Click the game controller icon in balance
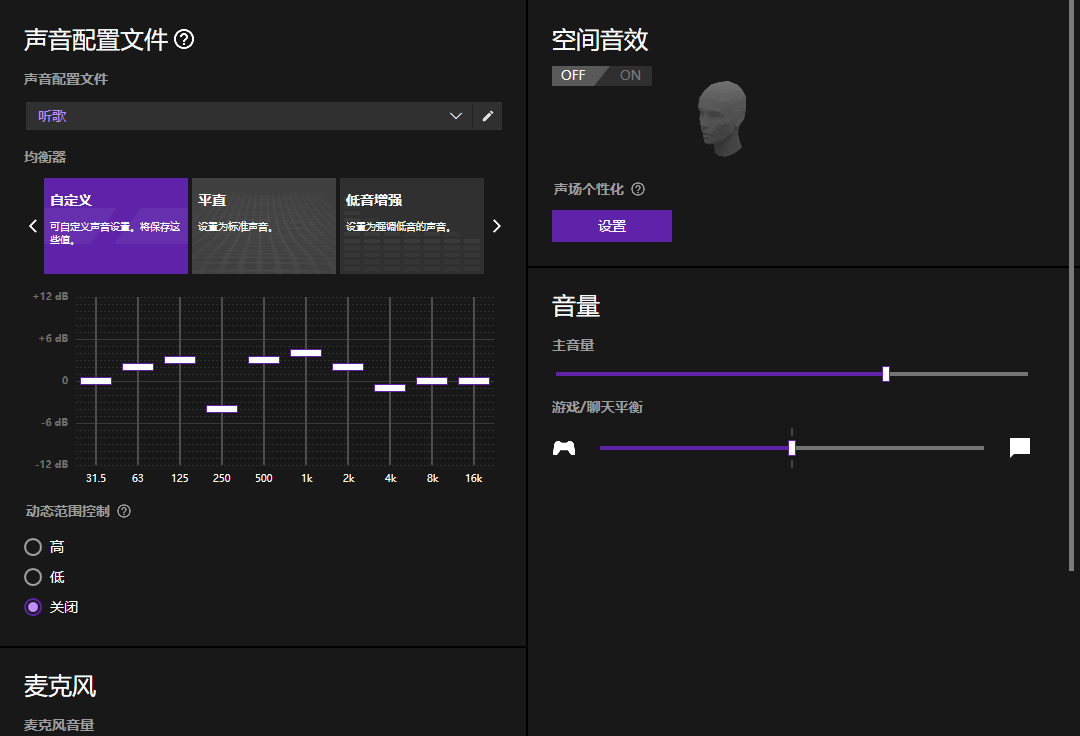Image resolution: width=1080 pixels, height=736 pixels. tap(564, 448)
